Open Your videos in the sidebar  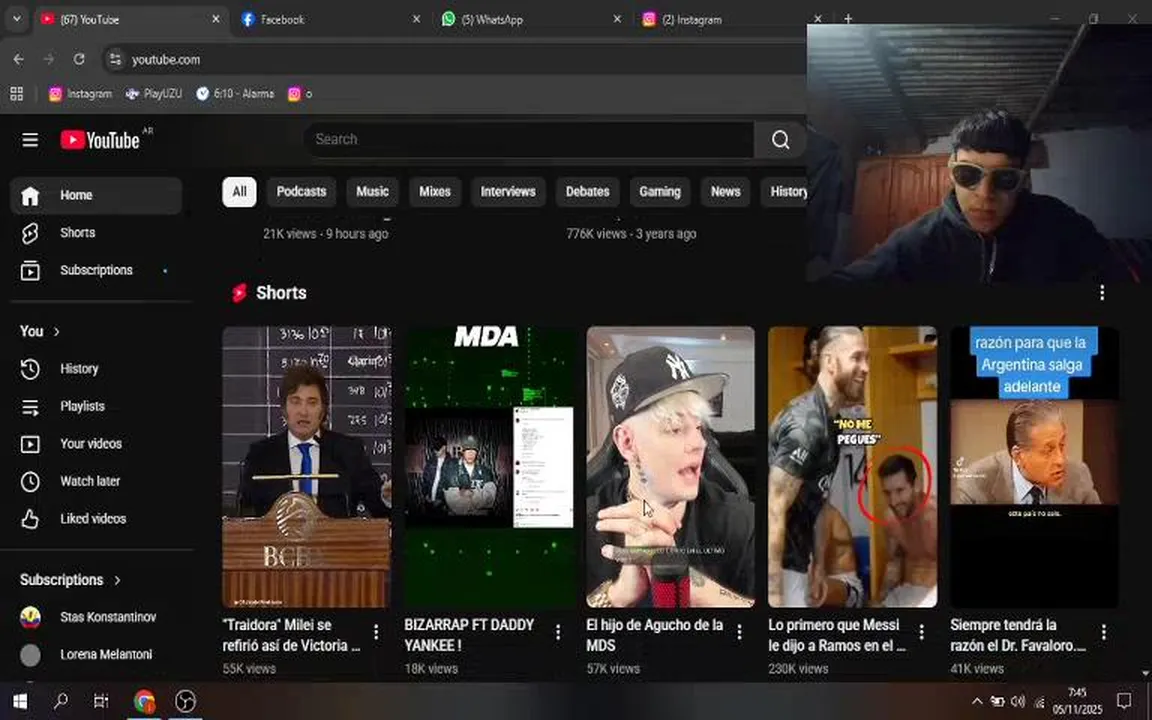(96, 444)
